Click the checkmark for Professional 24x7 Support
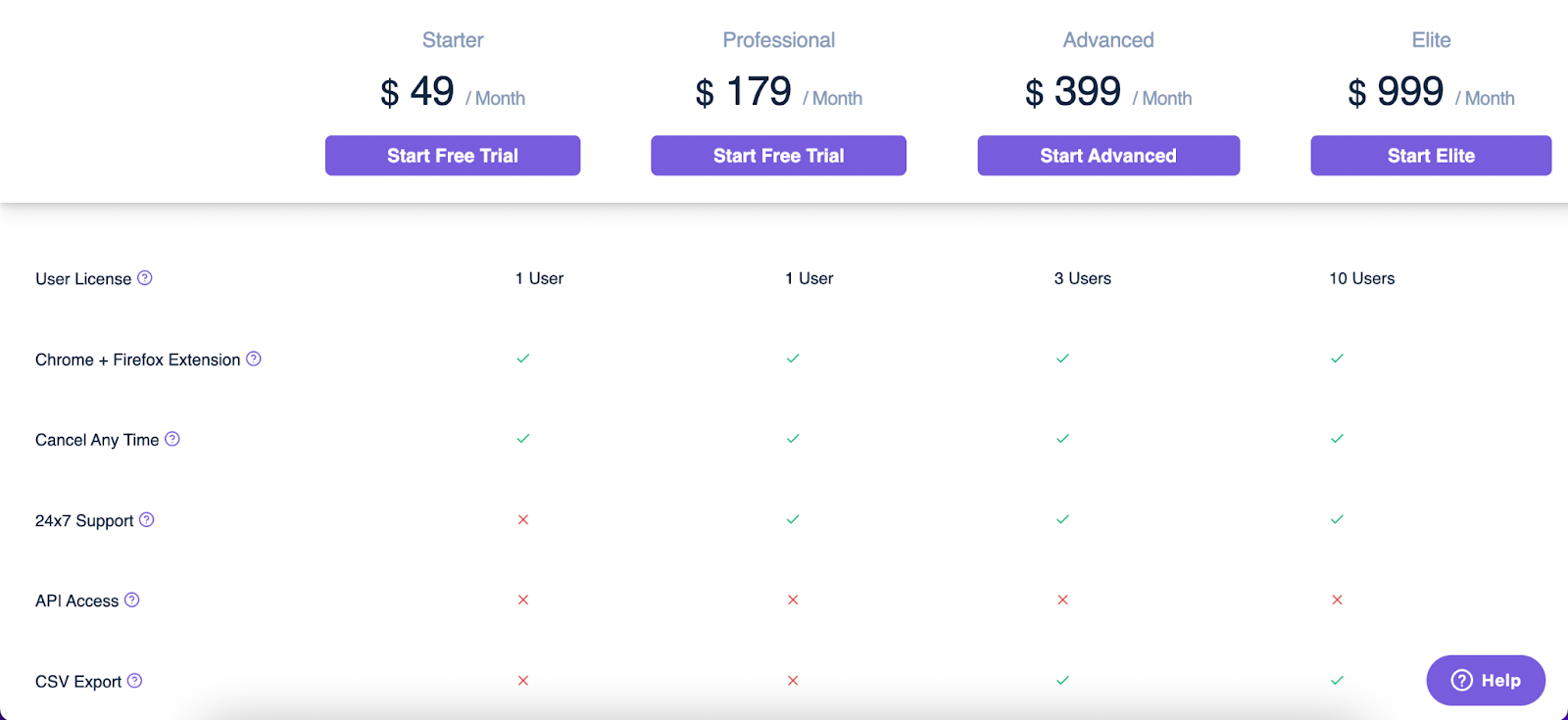Screen dimensions: 1568x720 tap(793, 519)
